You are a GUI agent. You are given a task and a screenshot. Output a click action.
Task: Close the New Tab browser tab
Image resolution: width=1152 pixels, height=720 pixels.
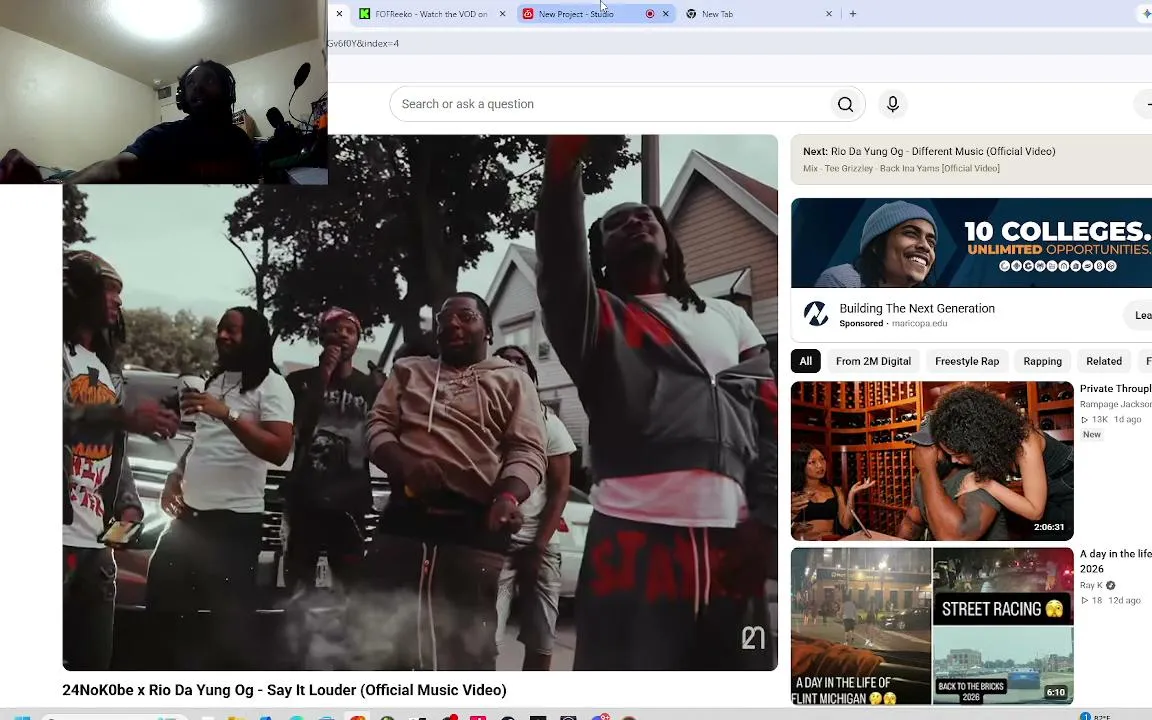829,14
